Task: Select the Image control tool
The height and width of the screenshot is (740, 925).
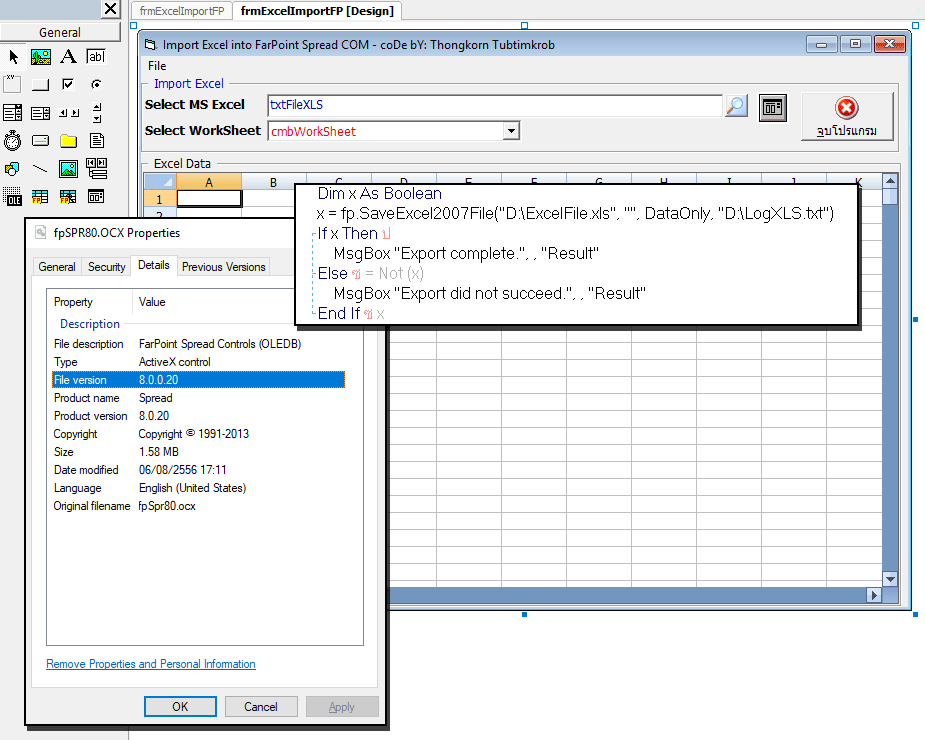Action: click(68, 169)
